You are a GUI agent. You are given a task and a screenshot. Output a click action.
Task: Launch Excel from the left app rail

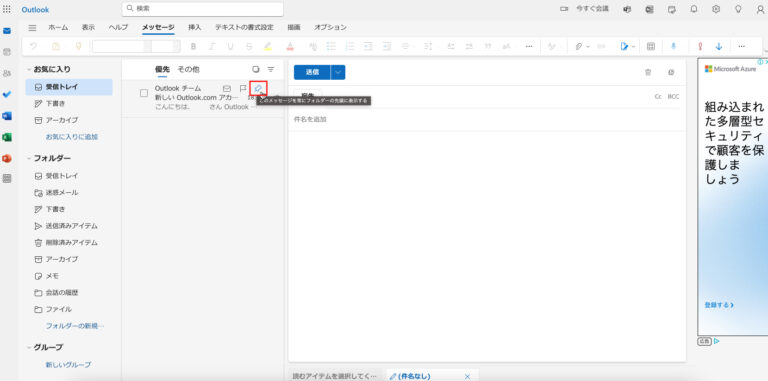click(7, 137)
